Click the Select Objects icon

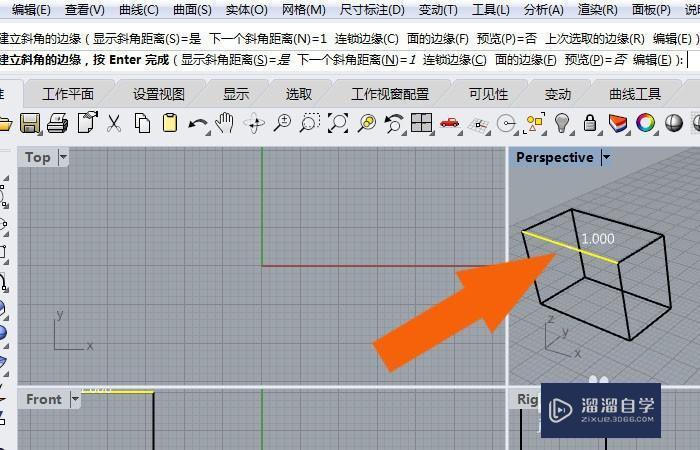click(535, 123)
